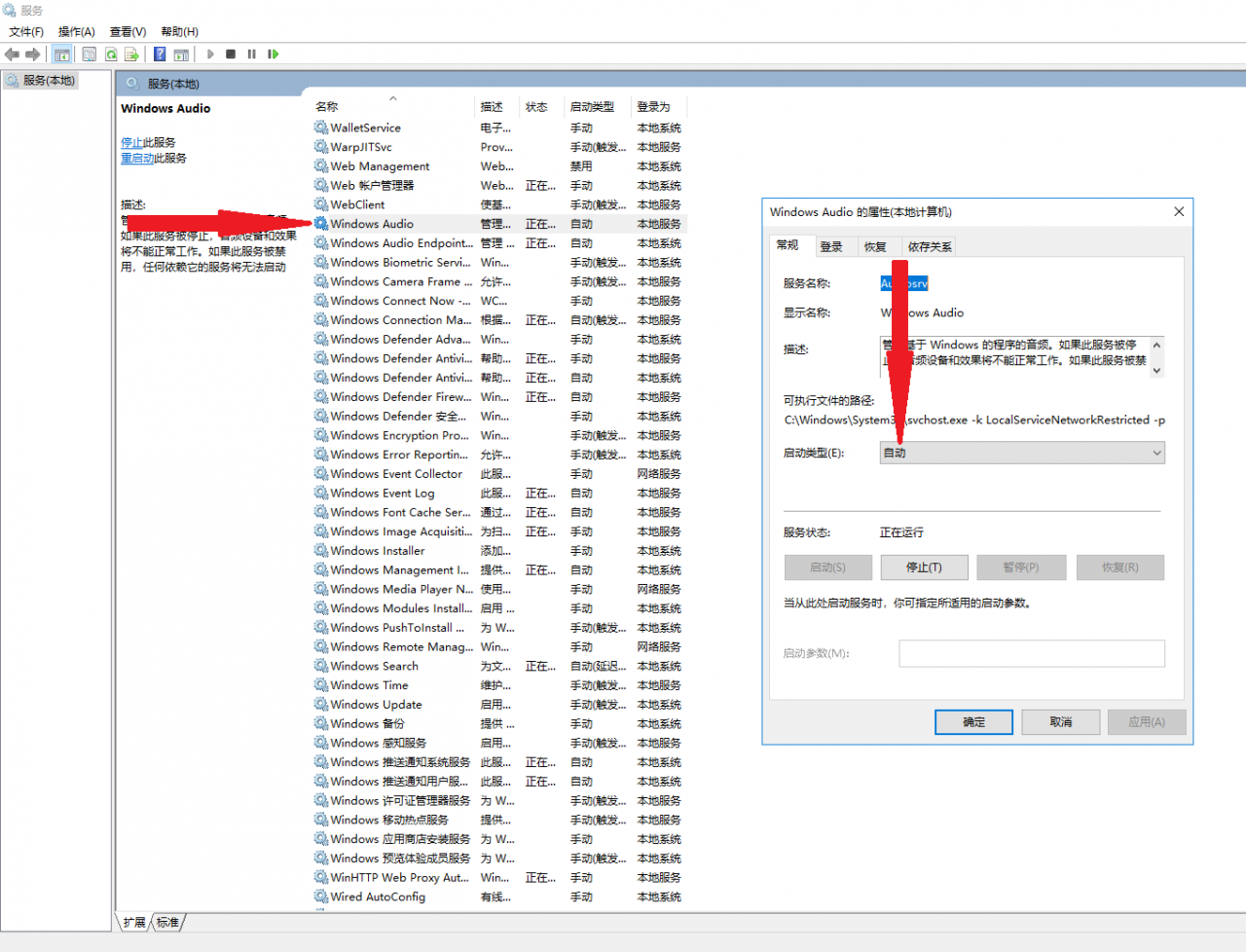Screen dimensions: 1246x952
Task: Click the 应用(A) button
Action: (x=1147, y=722)
